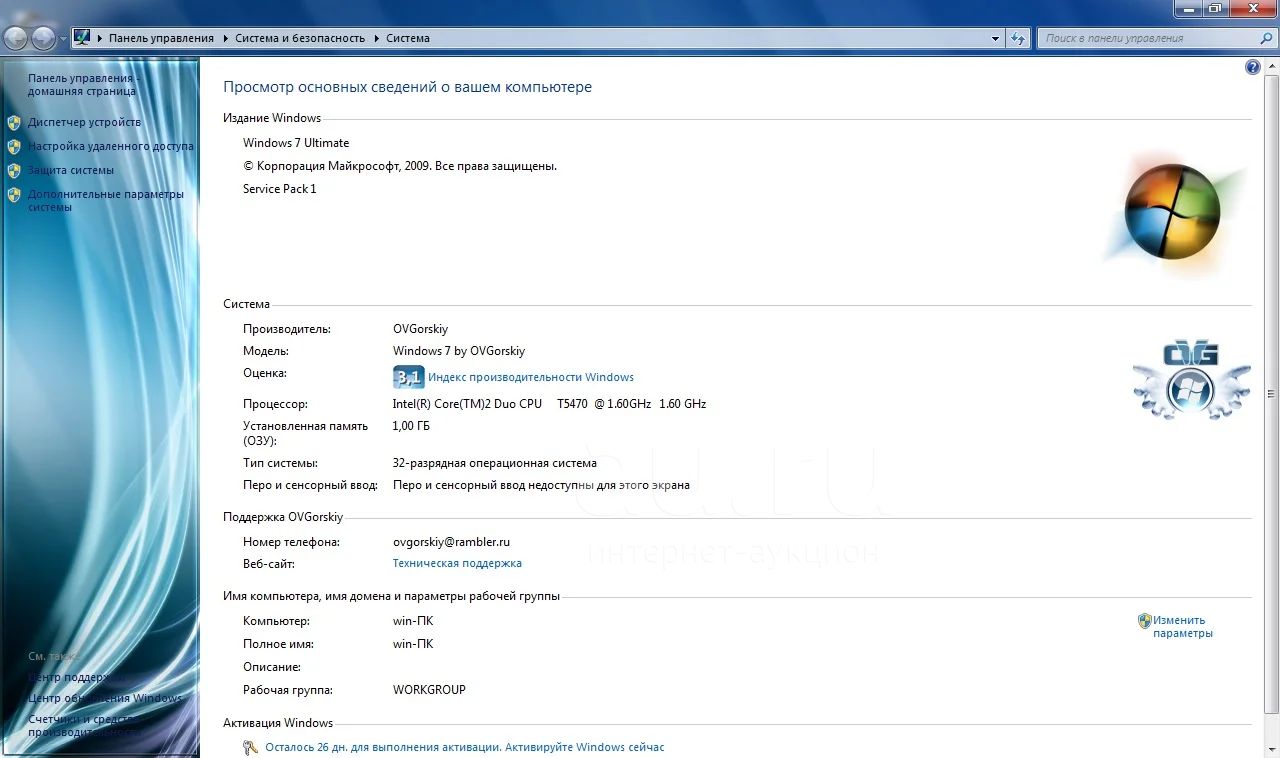The image size is (1280, 758).
Task: Go forward with the Forward arrow button
Action: pos(43,39)
